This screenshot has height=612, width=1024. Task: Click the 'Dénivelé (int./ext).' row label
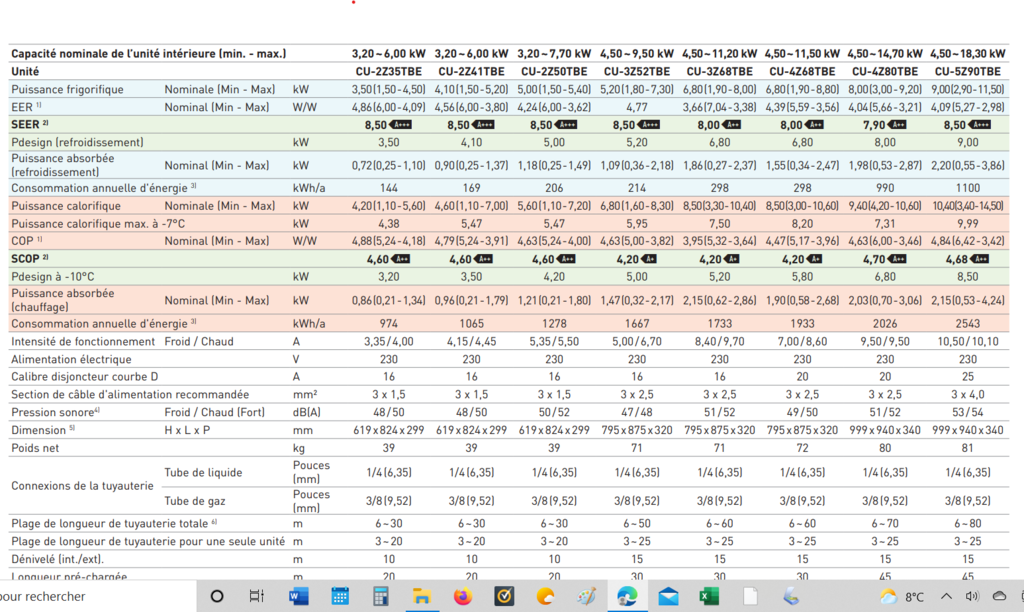(x=57, y=559)
